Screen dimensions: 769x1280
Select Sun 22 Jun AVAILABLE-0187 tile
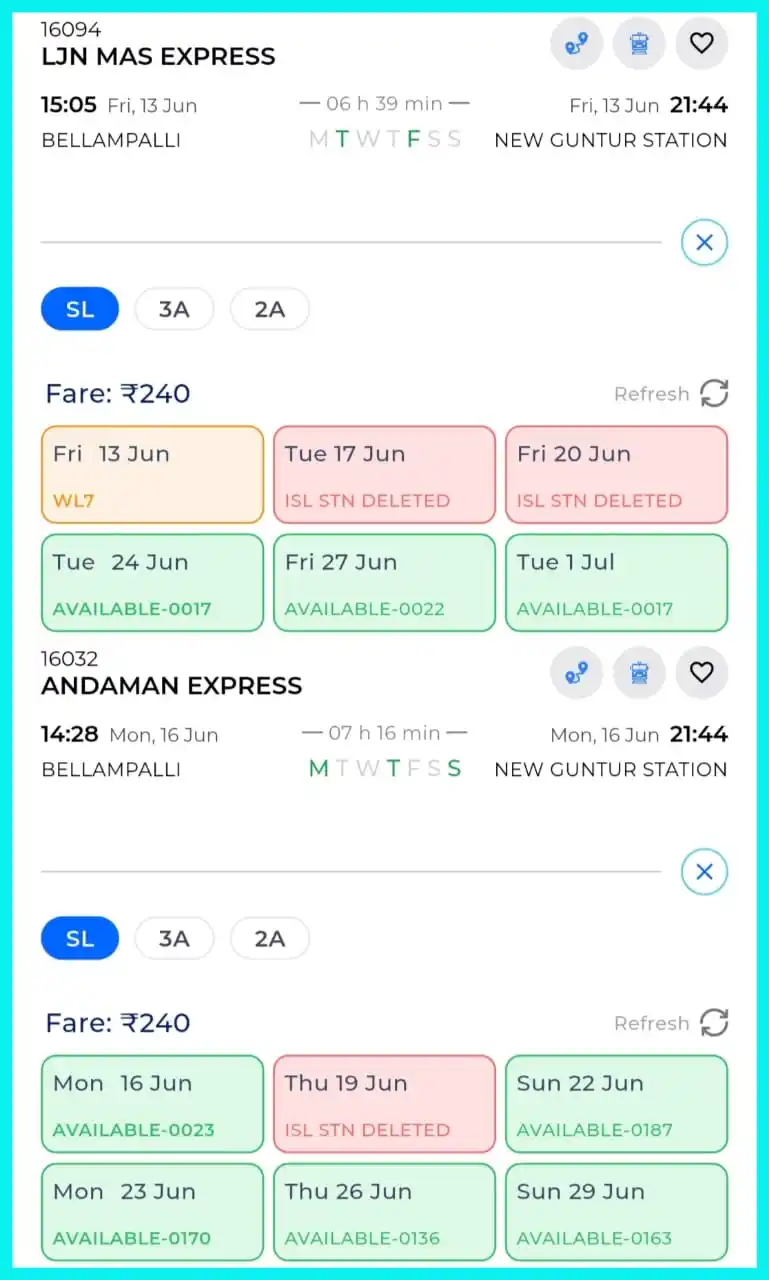click(616, 1104)
